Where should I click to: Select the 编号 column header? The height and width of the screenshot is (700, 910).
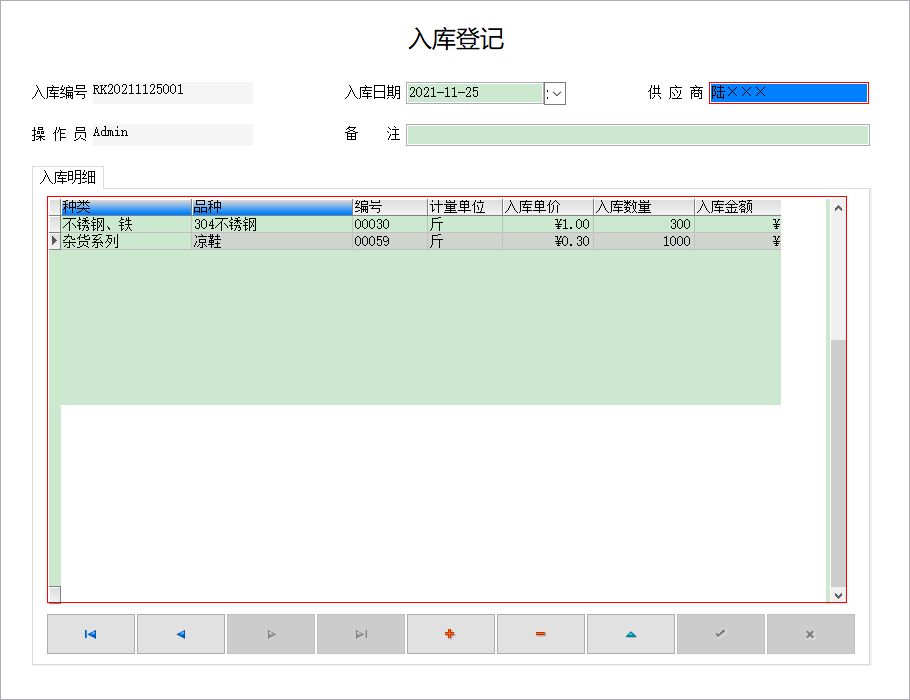(x=390, y=207)
